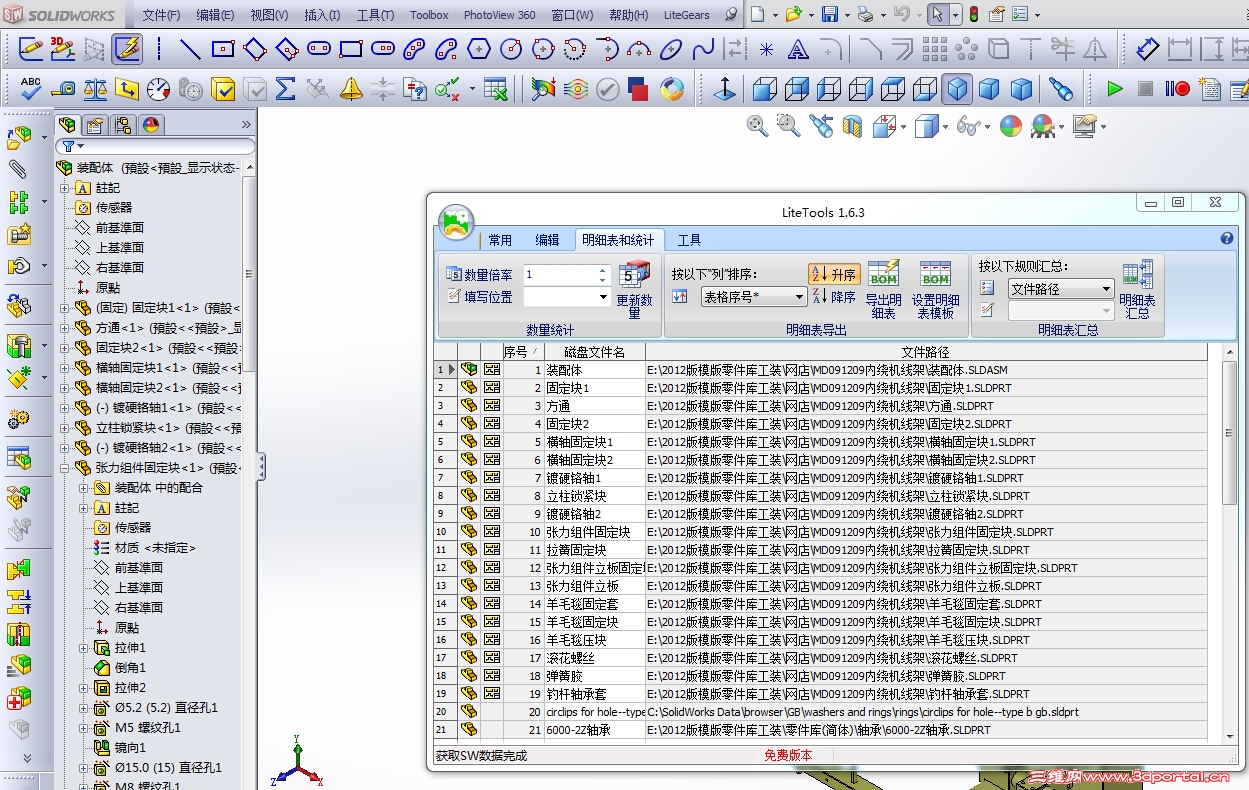Open the 插入(I) menu
This screenshot has height=790, width=1249.
322,15
